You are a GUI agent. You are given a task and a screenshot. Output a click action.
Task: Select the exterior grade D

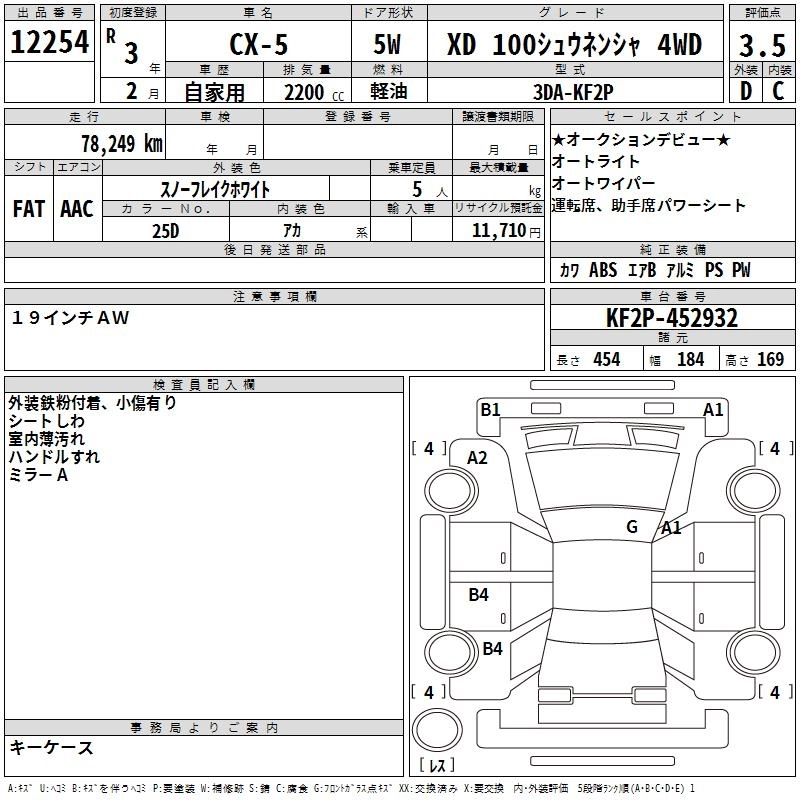[x=746, y=91]
